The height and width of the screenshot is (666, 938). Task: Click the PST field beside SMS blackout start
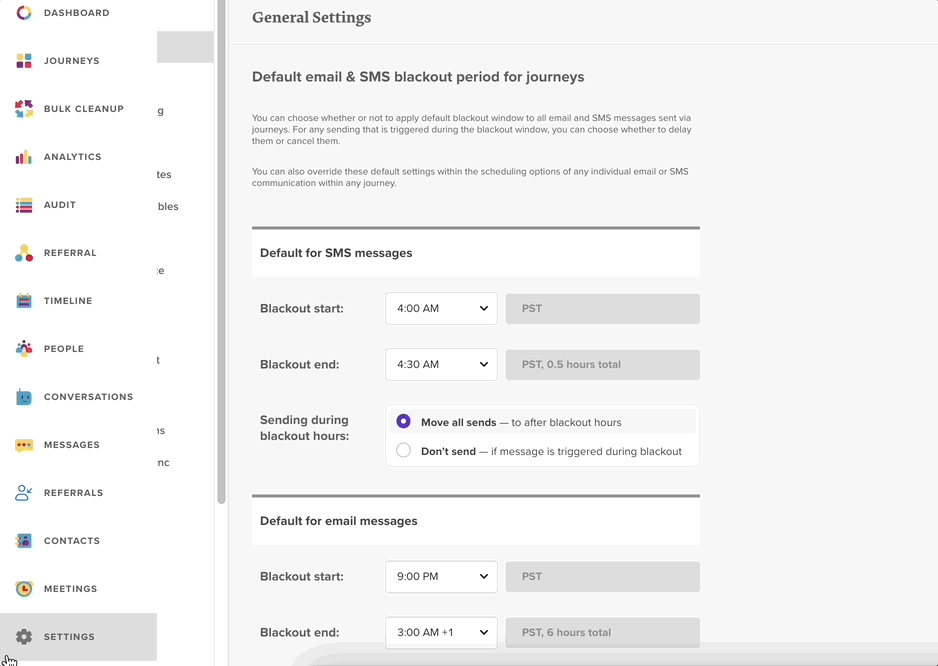tap(602, 309)
